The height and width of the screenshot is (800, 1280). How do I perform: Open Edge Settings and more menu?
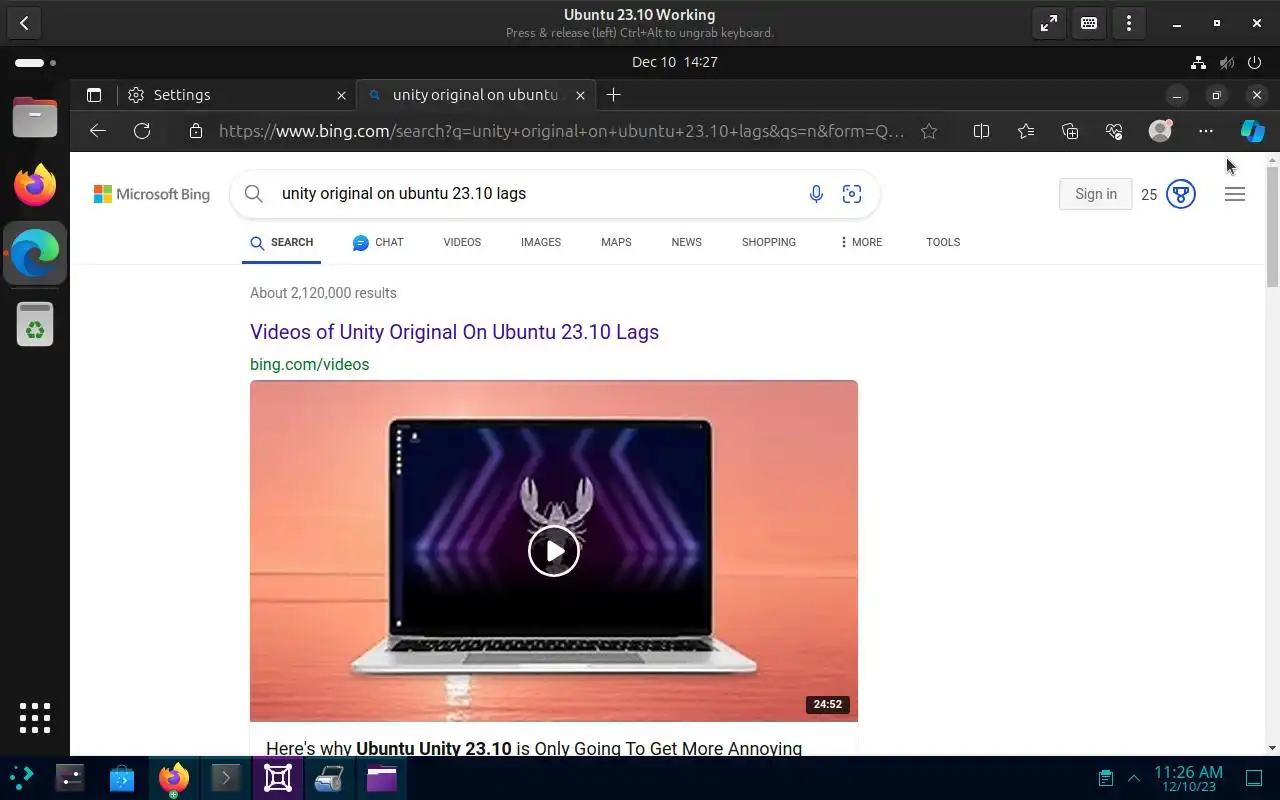coord(1206,131)
